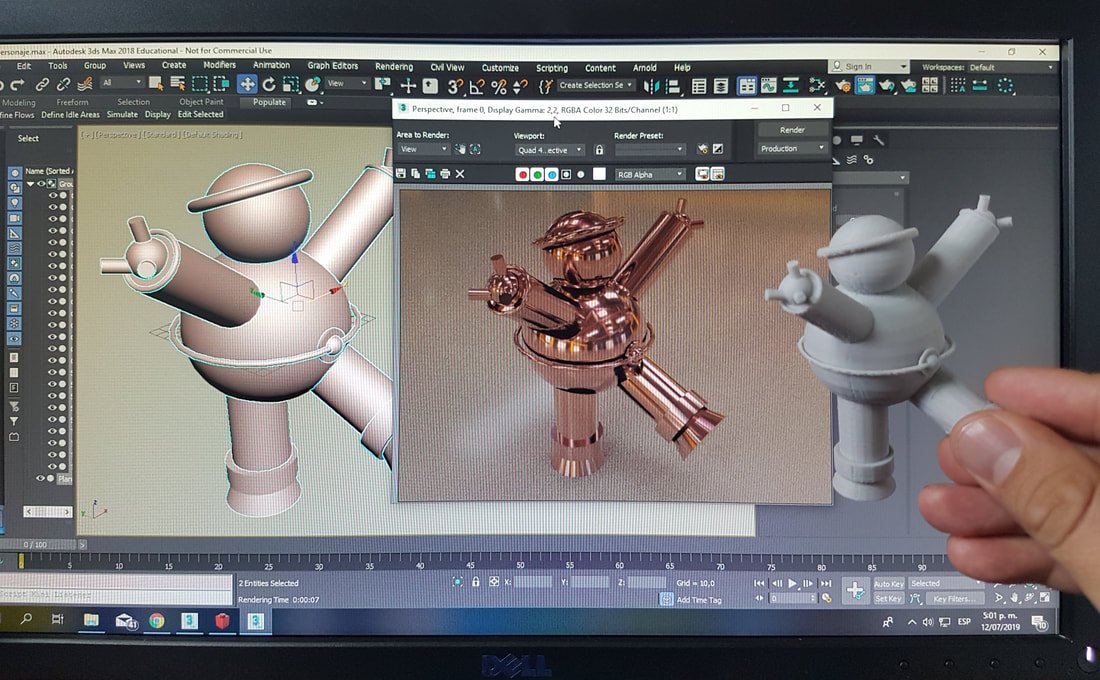
Task: Click Edit Selected in the ribbon
Action: [201, 114]
